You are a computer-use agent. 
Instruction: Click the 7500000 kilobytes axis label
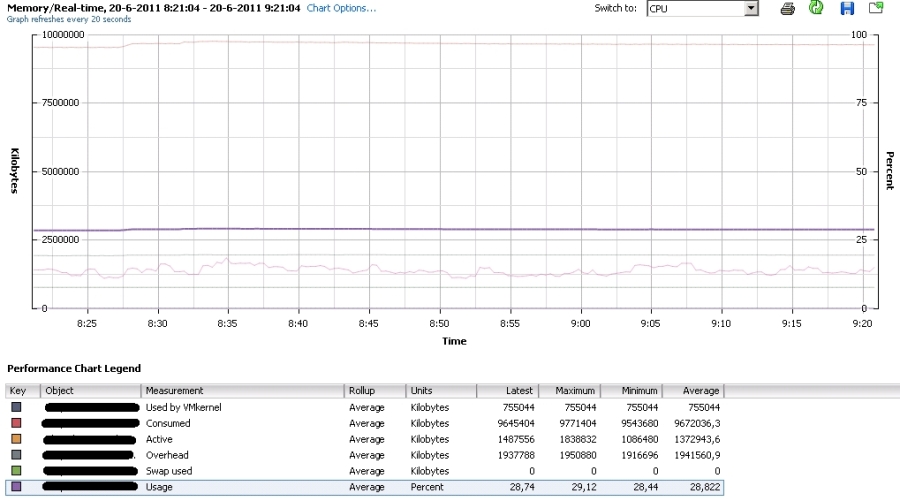(x=60, y=103)
